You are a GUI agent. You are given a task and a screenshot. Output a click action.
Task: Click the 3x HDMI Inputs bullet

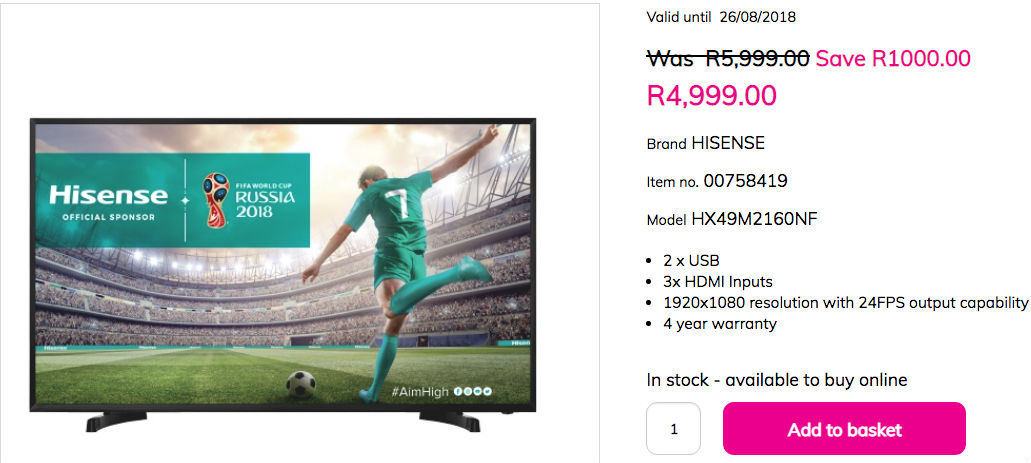[717, 282]
